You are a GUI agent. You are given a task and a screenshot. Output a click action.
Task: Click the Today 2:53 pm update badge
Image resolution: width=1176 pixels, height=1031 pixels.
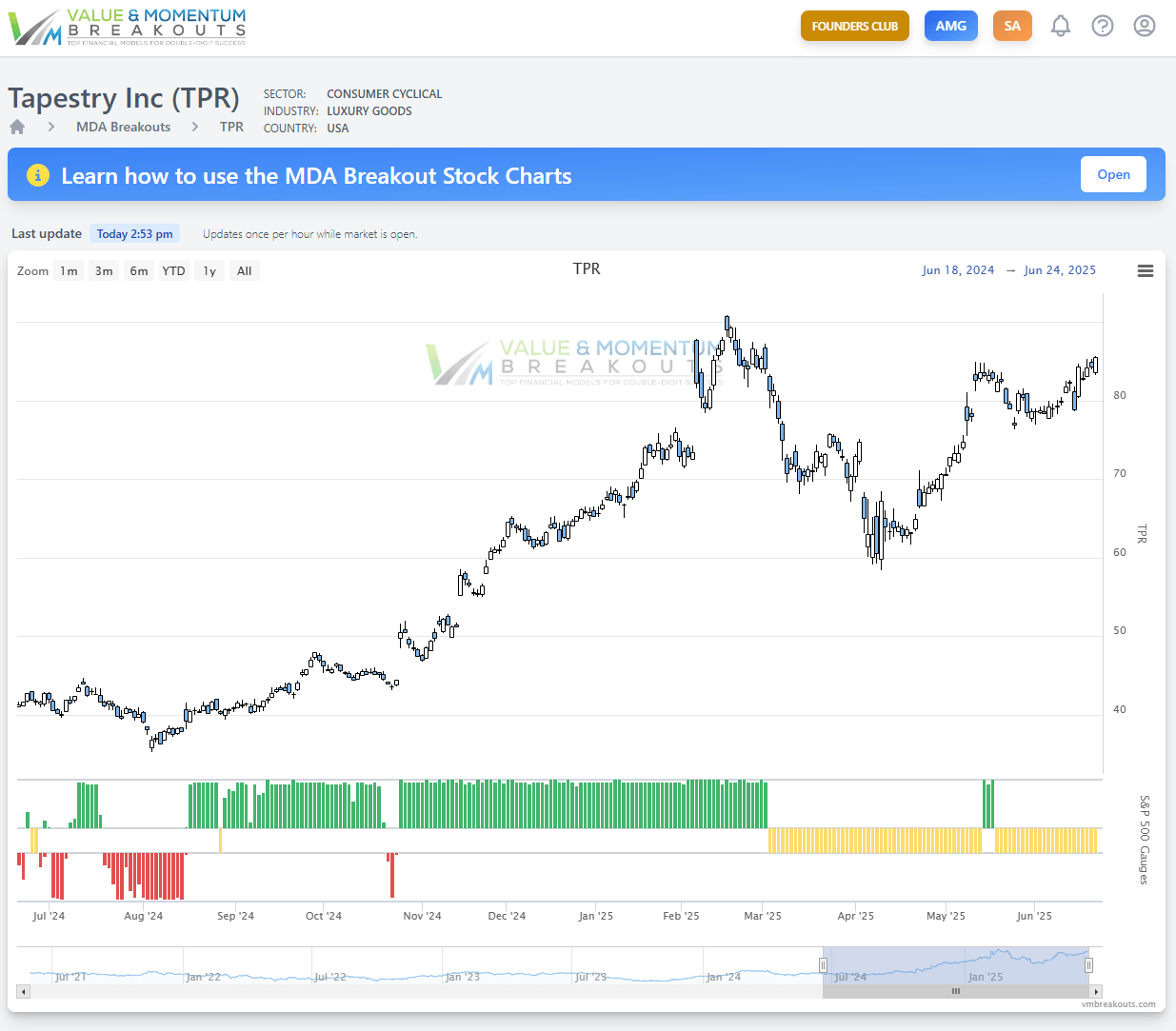point(134,233)
